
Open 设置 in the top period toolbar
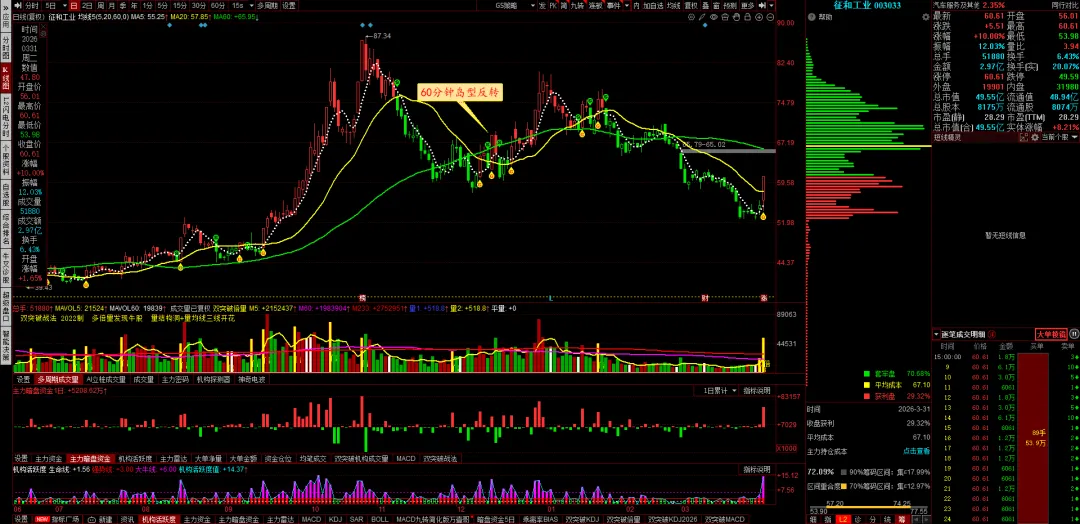[289, 5]
